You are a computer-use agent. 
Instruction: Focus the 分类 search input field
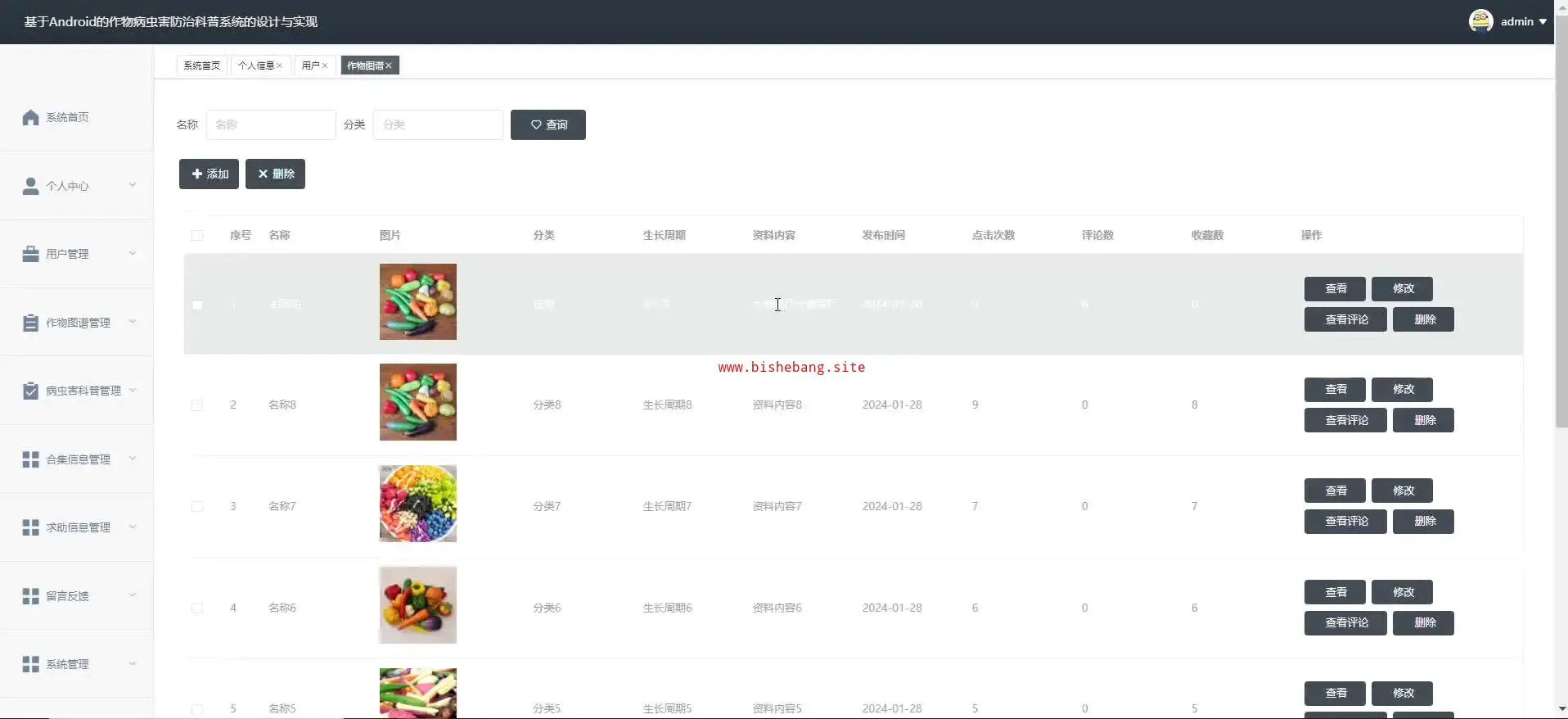tap(438, 124)
